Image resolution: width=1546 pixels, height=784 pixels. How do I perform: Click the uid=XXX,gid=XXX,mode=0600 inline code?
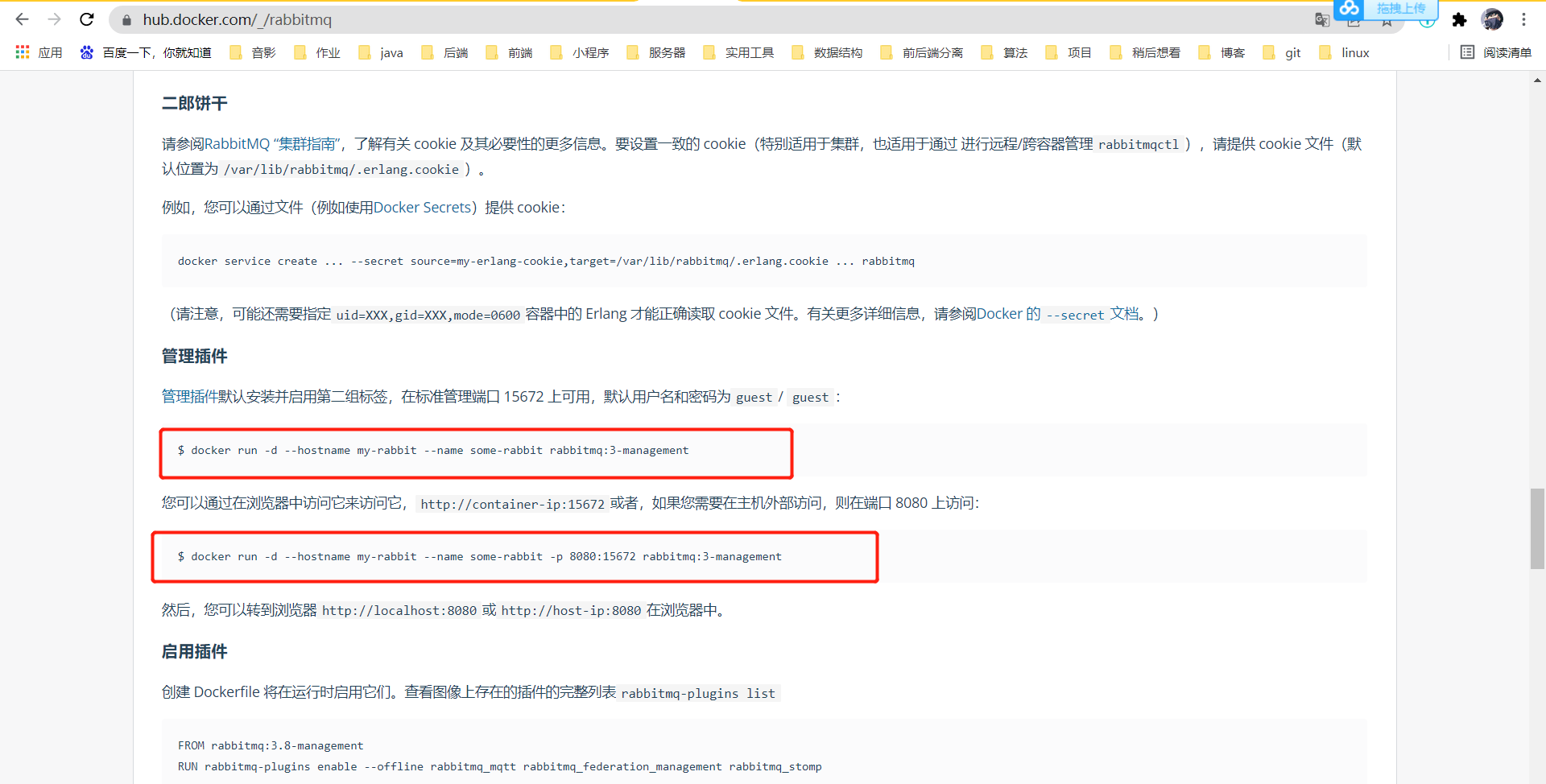pos(428,315)
